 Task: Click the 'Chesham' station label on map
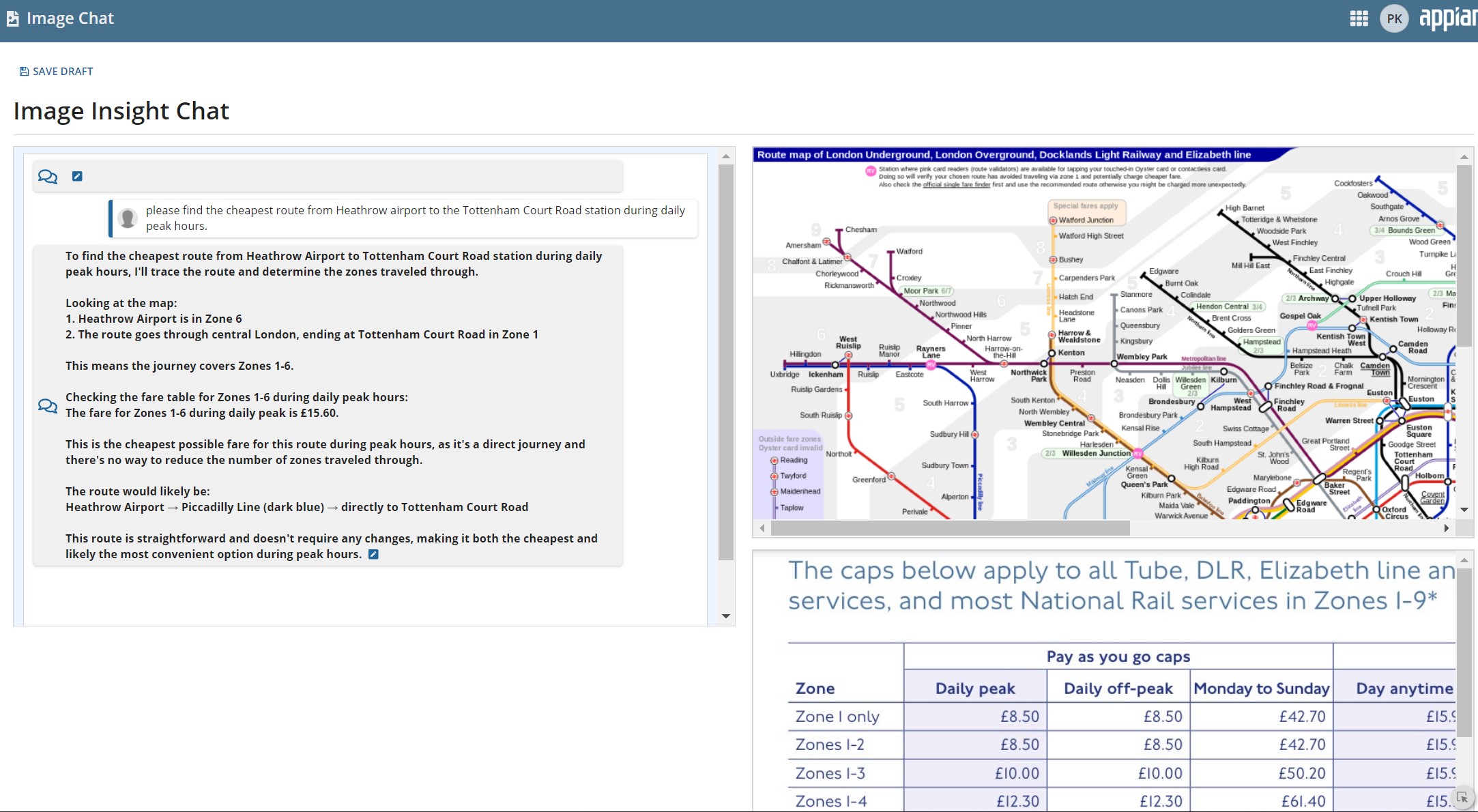click(x=860, y=229)
